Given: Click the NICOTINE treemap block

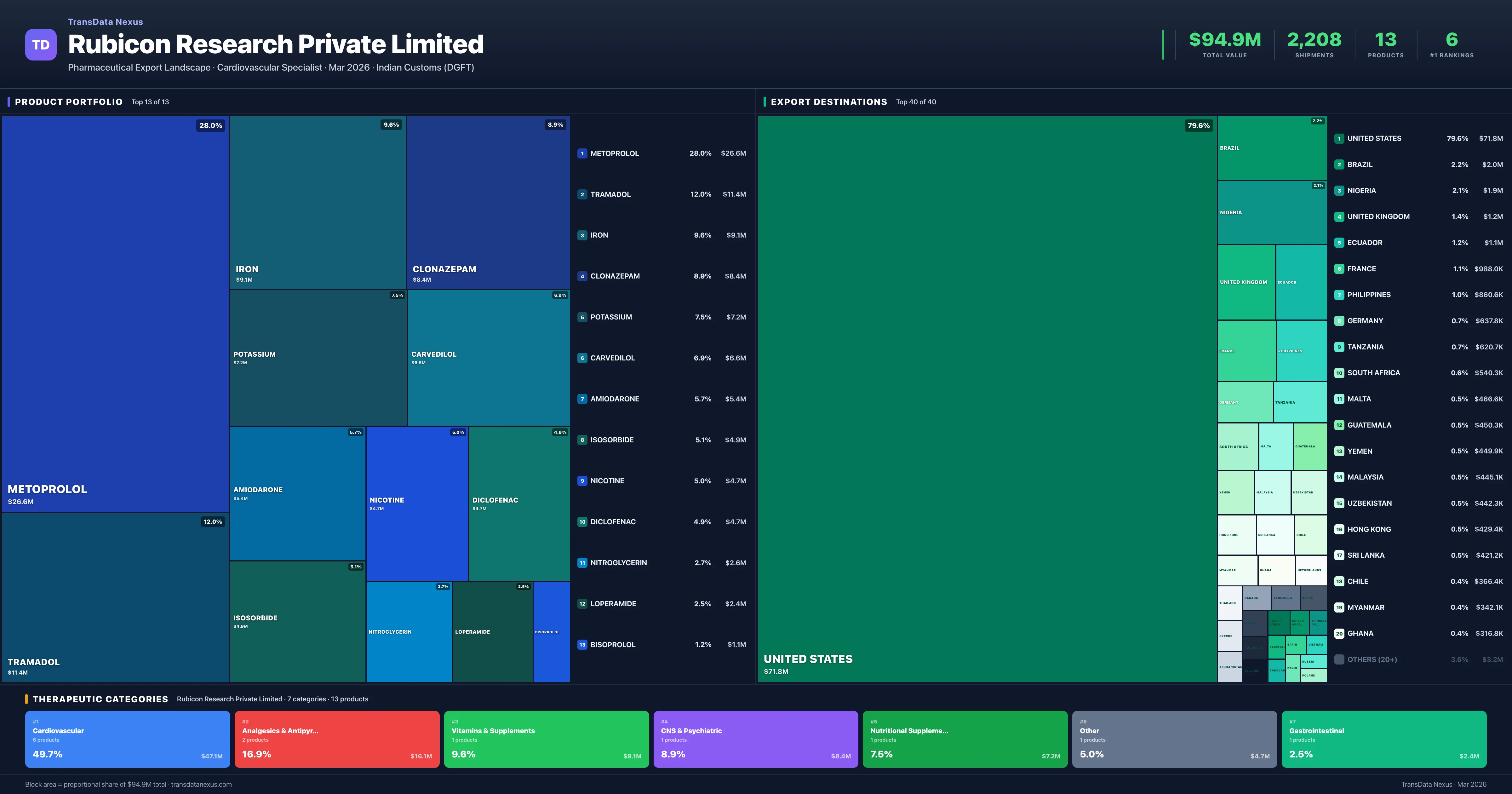Looking at the screenshot, I should pos(417,503).
